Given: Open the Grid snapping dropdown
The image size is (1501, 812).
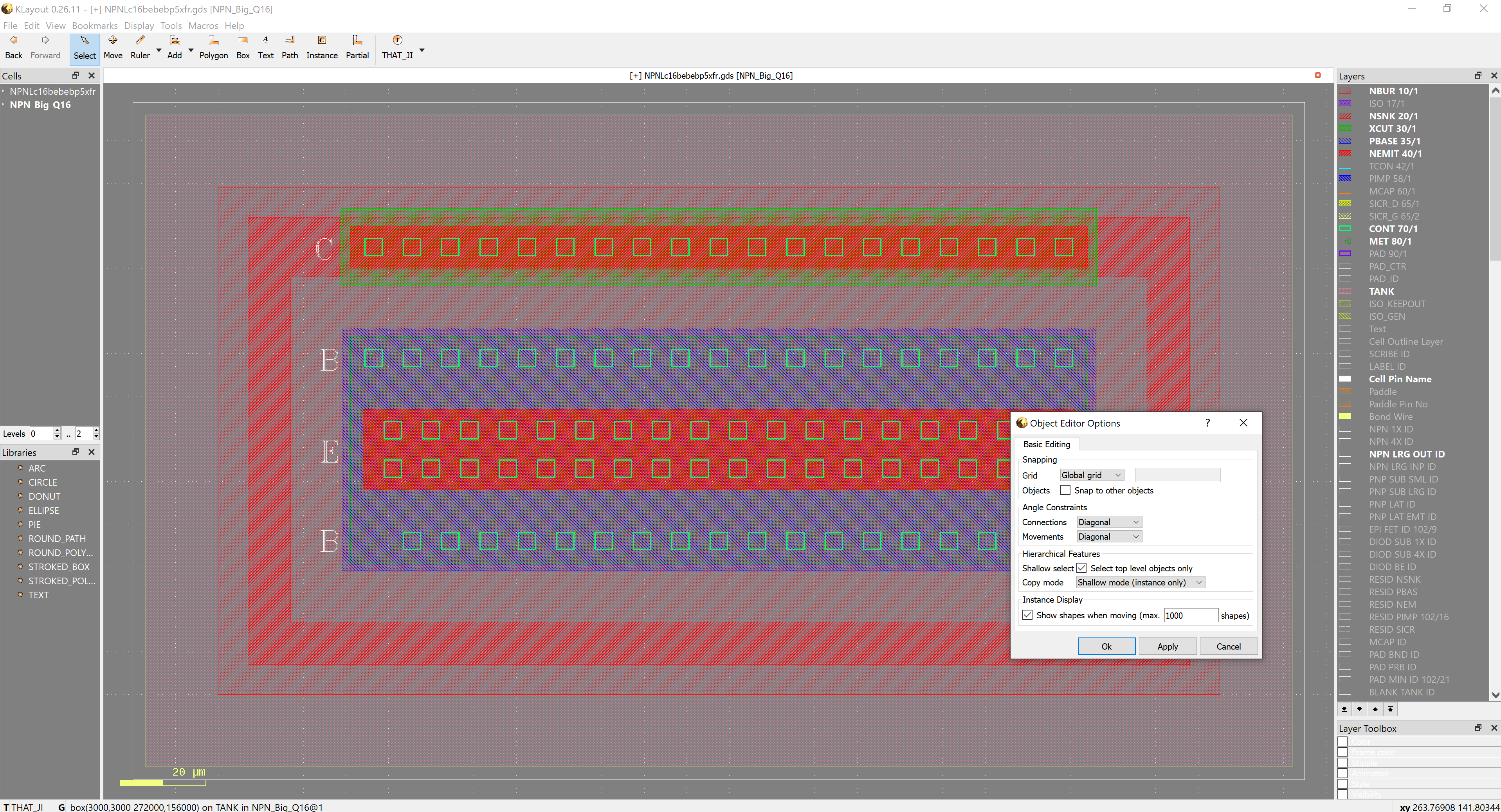Looking at the screenshot, I should 1091,475.
